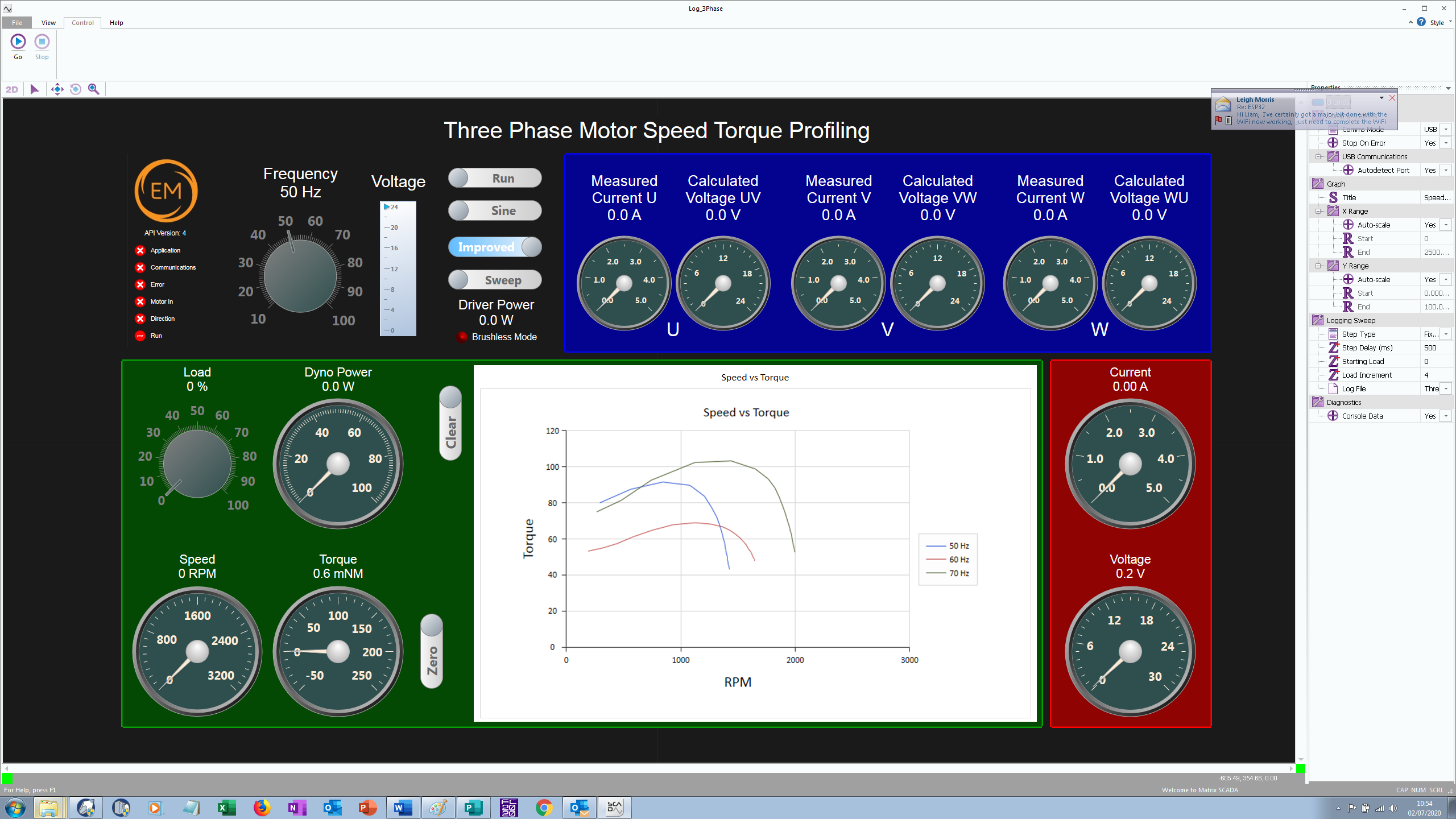The width and height of the screenshot is (1456, 819).
Task: Select the zoom magnifier tool
Action: point(94,89)
